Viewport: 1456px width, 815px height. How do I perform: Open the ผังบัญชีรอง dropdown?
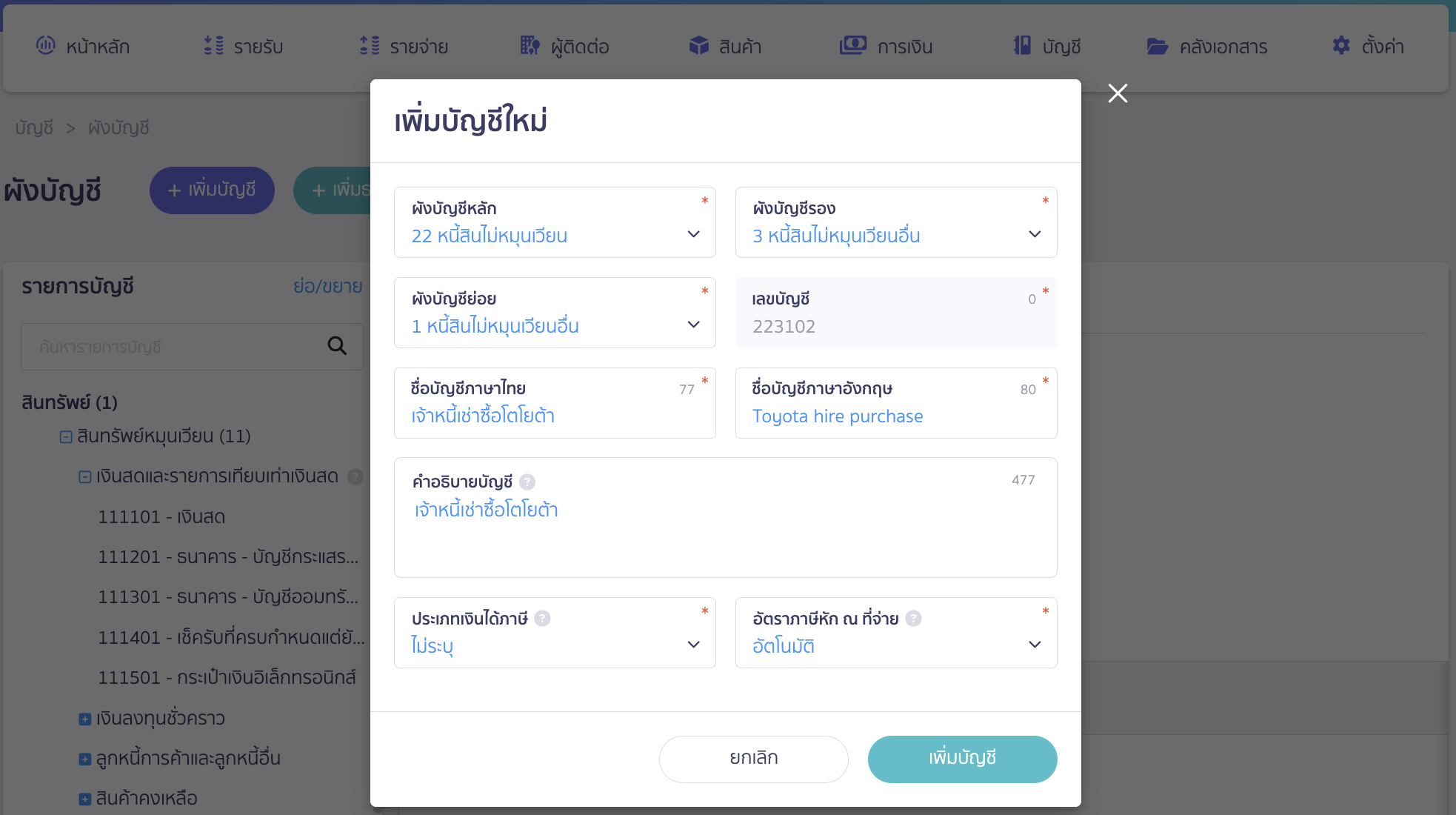[896, 222]
